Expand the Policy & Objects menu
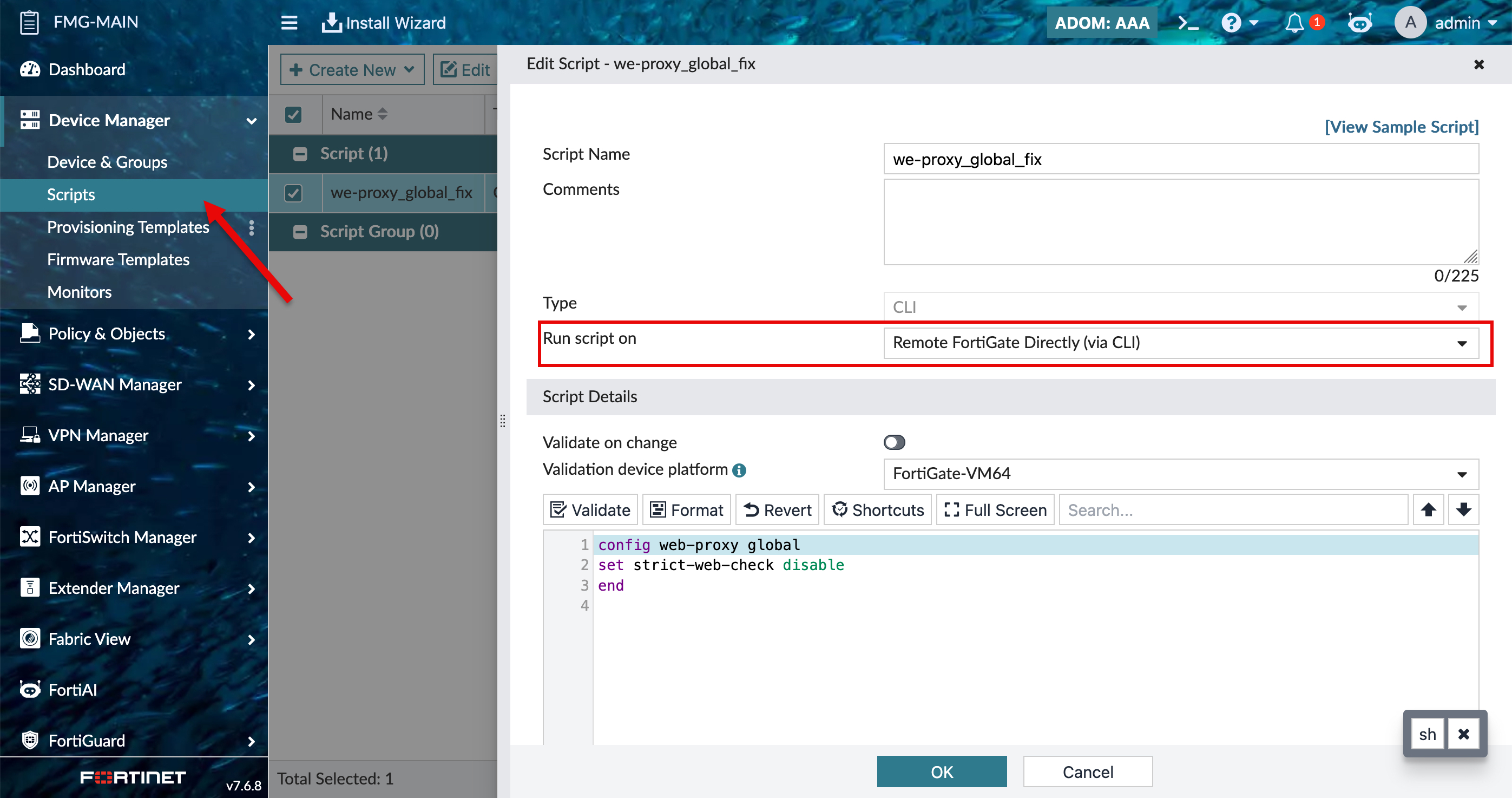This screenshot has width=1512, height=798. click(x=134, y=334)
